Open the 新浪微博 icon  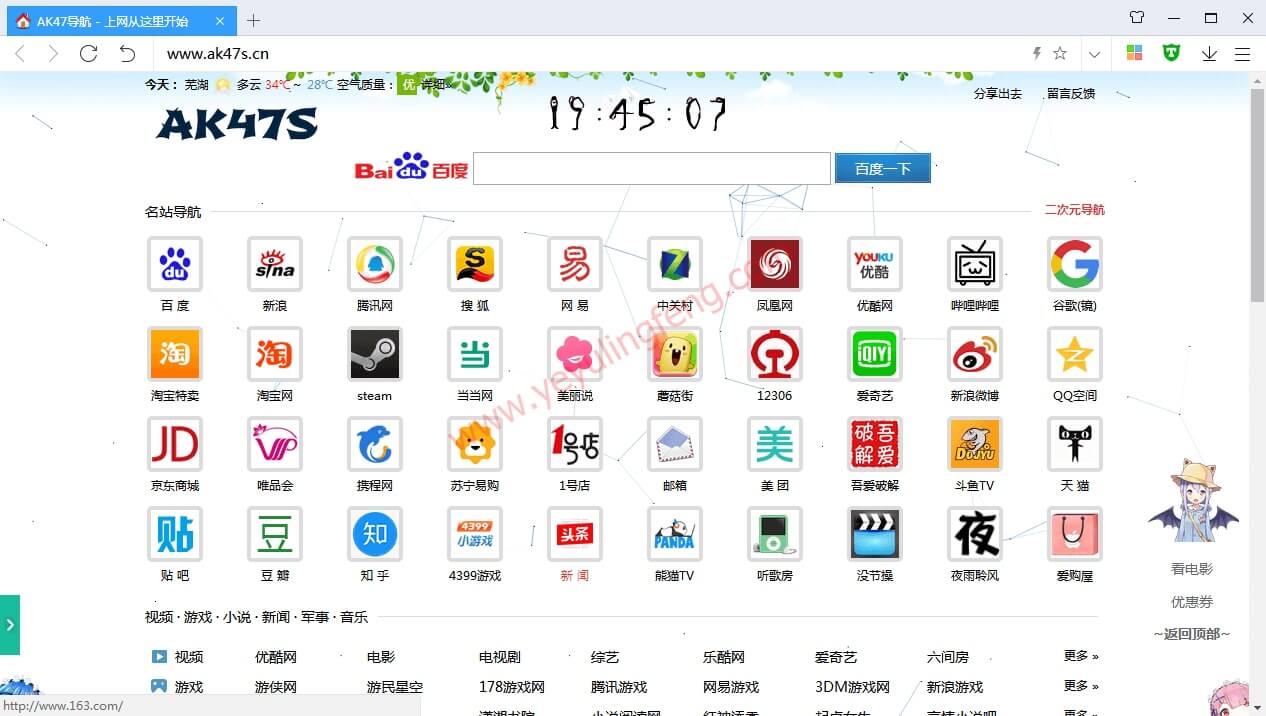point(975,354)
